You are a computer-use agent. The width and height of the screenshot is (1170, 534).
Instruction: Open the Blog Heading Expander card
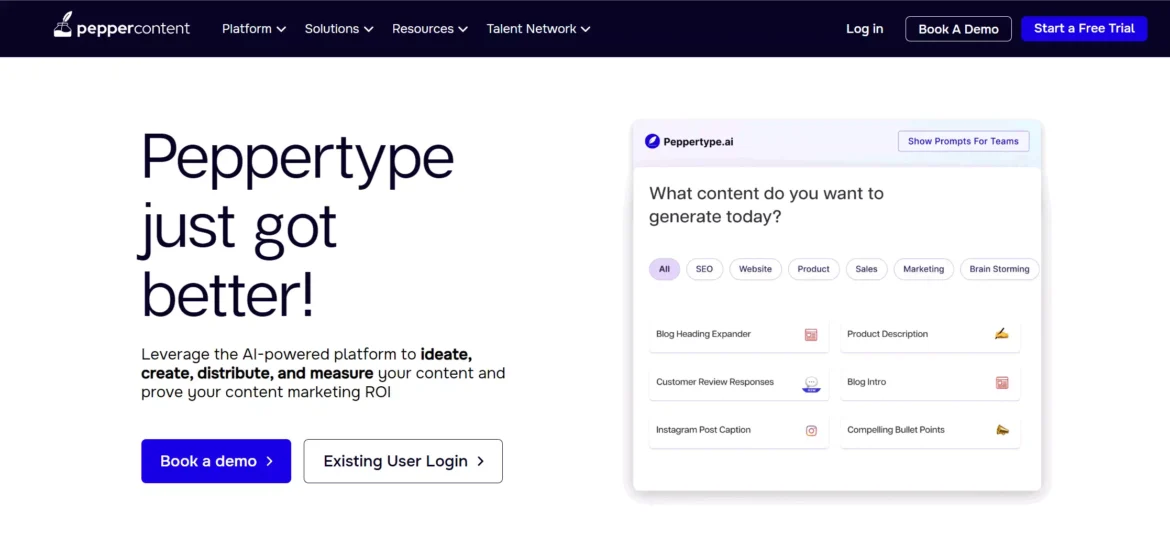click(x=739, y=335)
